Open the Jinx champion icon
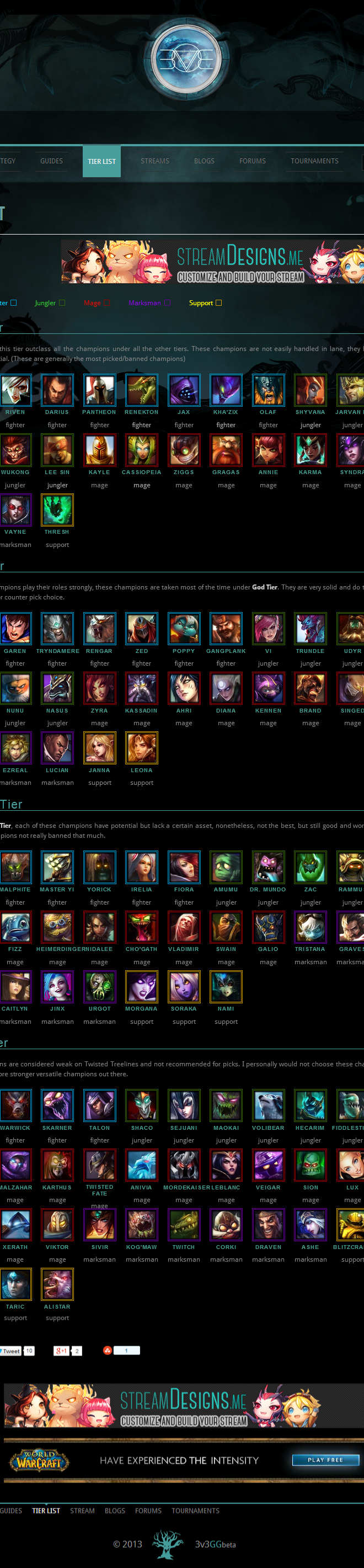Image resolution: width=364 pixels, height=1568 pixels. pyautogui.click(x=57, y=987)
